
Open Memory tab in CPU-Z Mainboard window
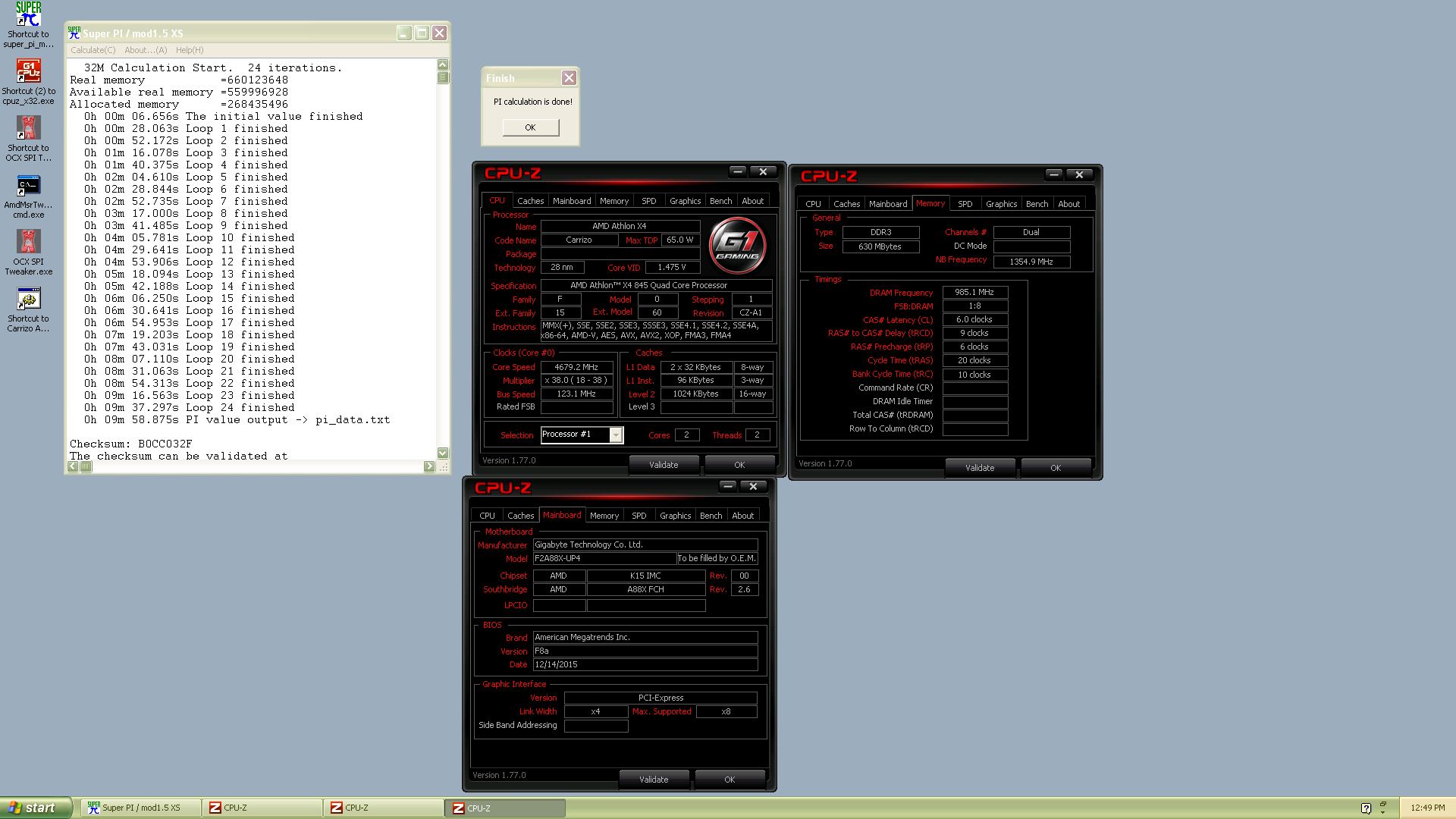(604, 516)
